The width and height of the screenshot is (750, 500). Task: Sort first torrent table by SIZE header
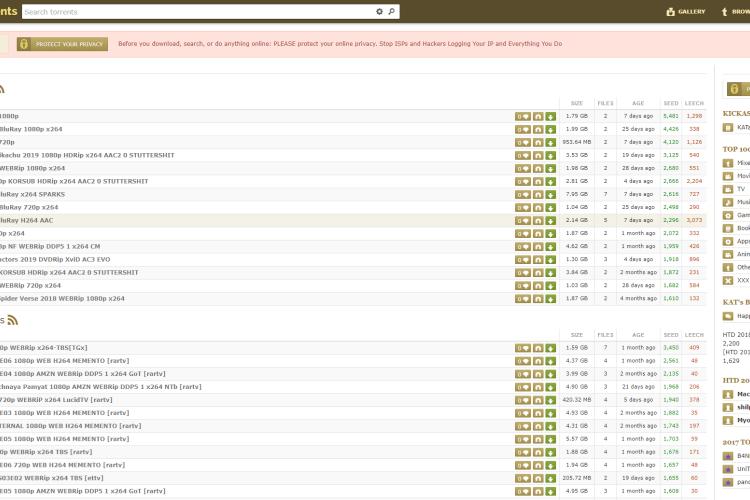[577, 103]
